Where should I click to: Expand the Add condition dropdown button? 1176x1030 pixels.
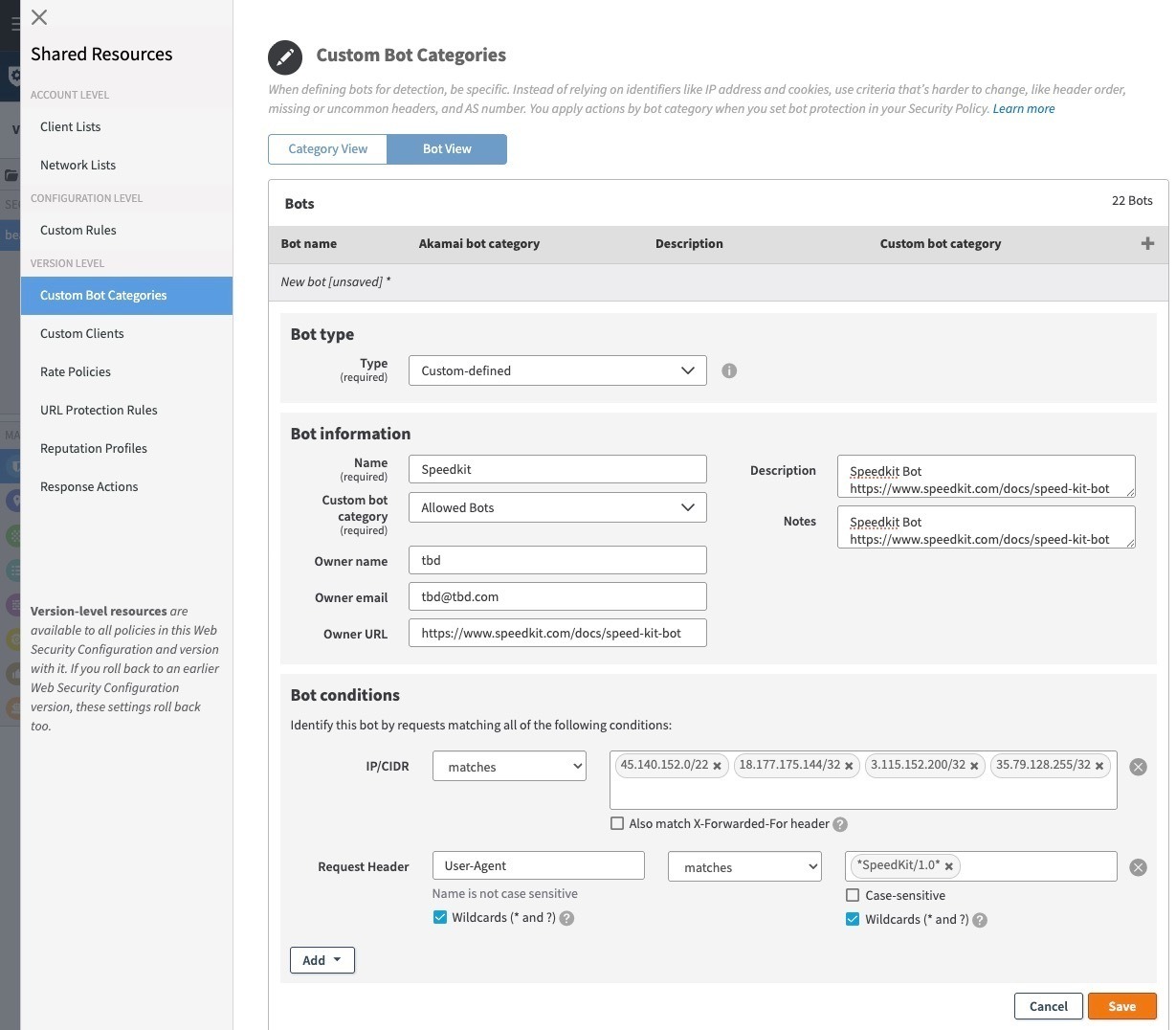(322, 960)
